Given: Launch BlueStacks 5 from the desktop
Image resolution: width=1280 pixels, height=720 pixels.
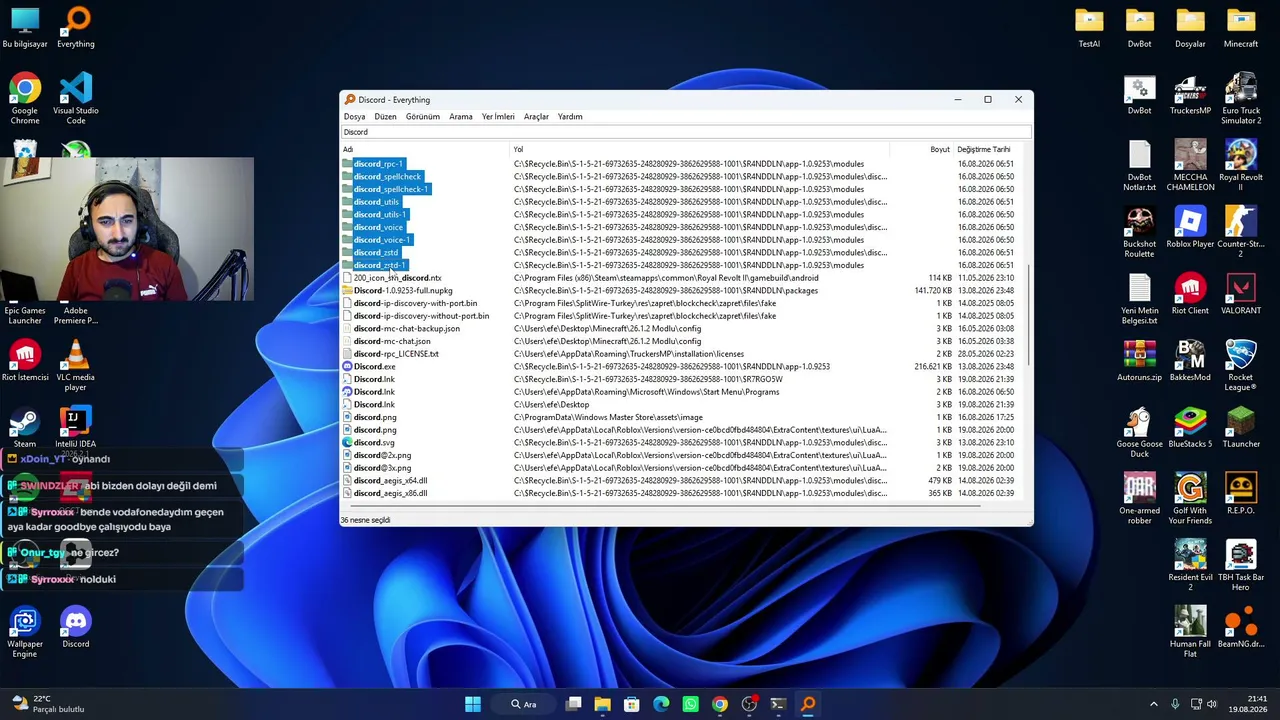Looking at the screenshot, I should pos(1190,428).
